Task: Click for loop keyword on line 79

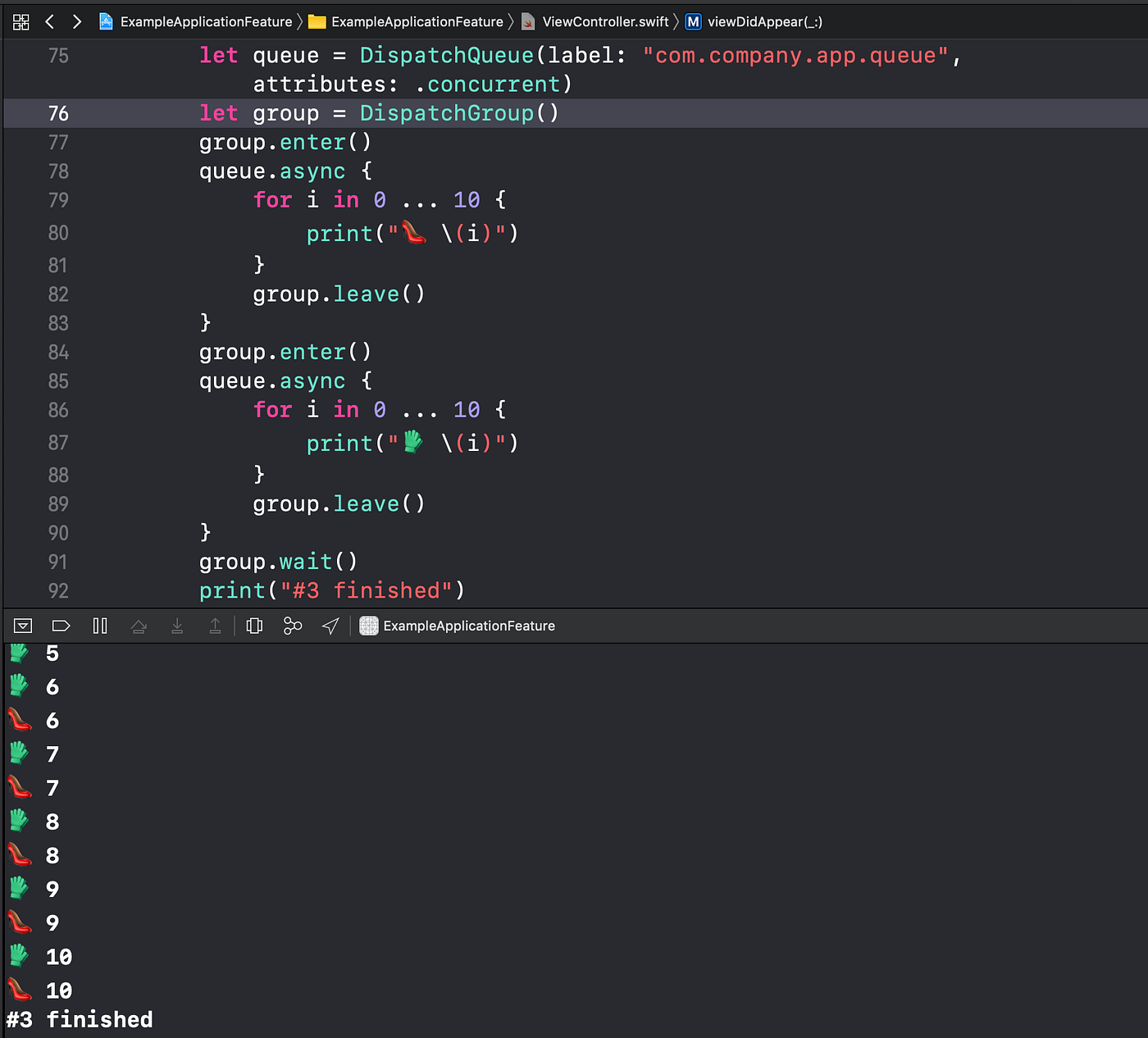Action: pyautogui.click(x=272, y=200)
